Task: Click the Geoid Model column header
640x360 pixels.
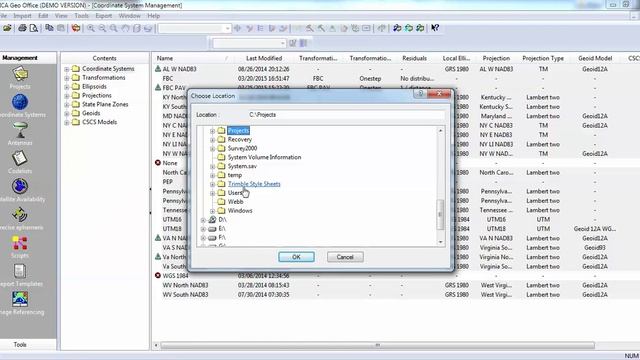Action: tap(595, 58)
